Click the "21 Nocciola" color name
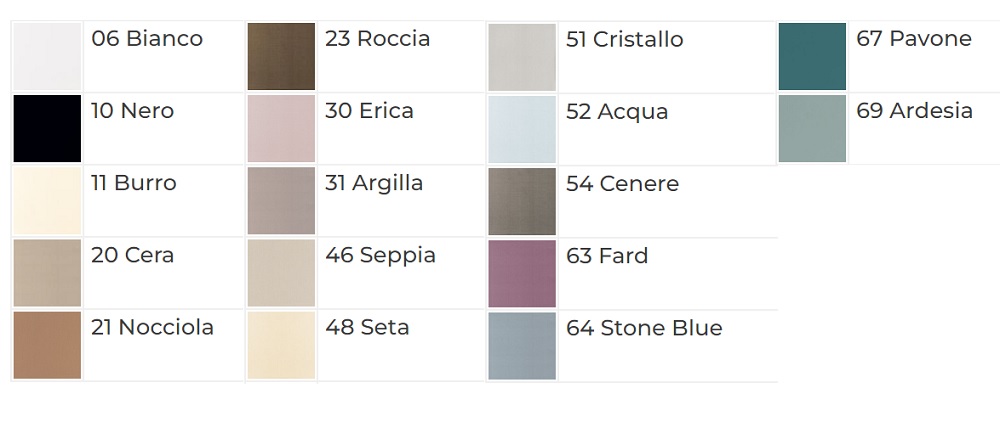 [x=152, y=327]
